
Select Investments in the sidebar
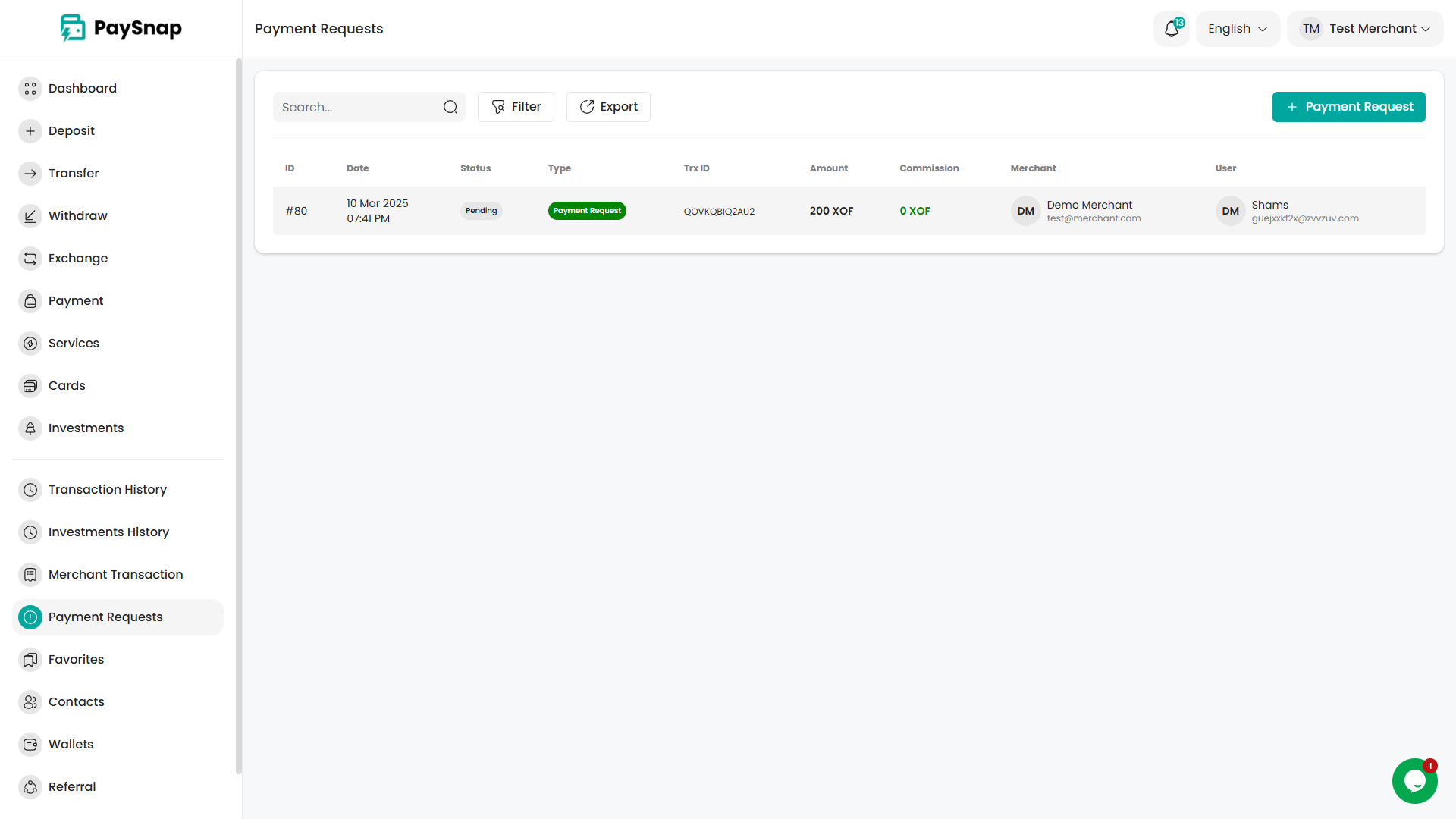tap(86, 428)
